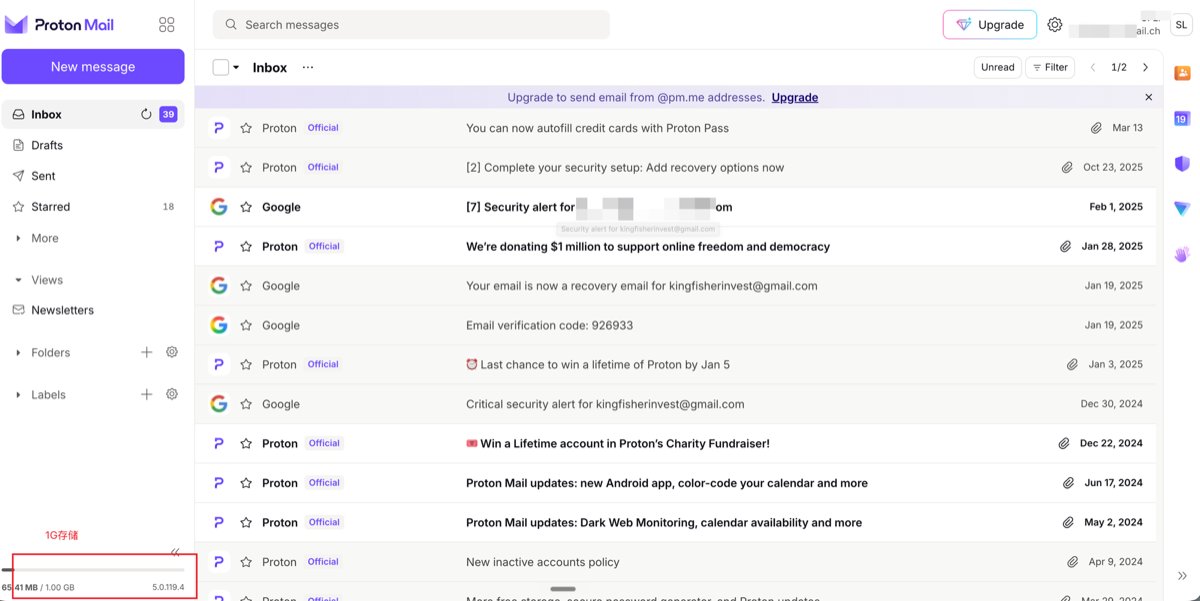
Task: Open the Proton VPN side icon
Action: coord(1182,208)
